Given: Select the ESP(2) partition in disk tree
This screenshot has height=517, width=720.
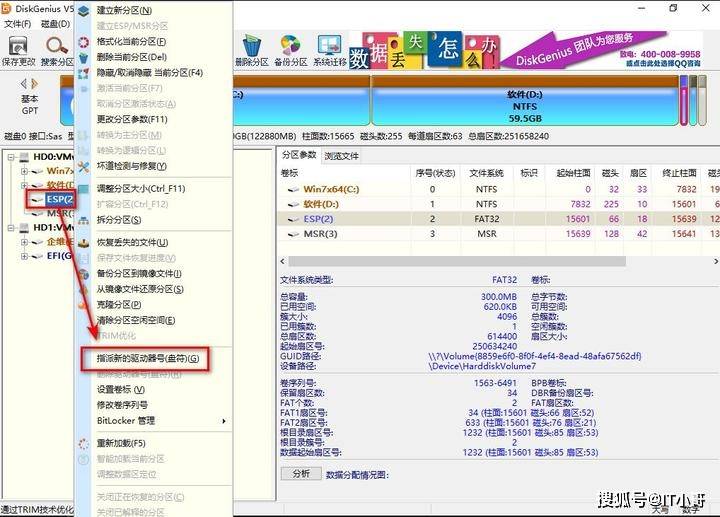Looking at the screenshot, I should point(59,199).
